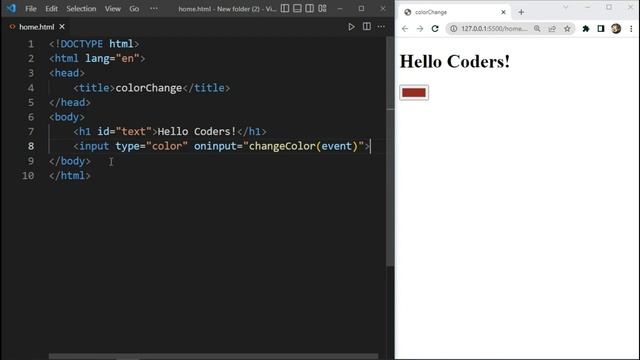Go forward in the browser
The height and width of the screenshot is (360, 640).
click(x=420, y=29)
